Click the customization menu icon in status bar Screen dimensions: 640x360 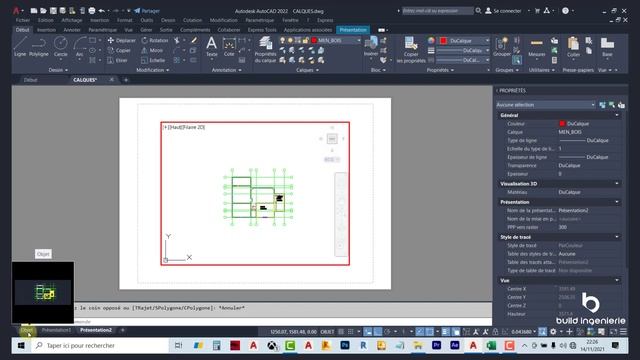click(x=623, y=331)
